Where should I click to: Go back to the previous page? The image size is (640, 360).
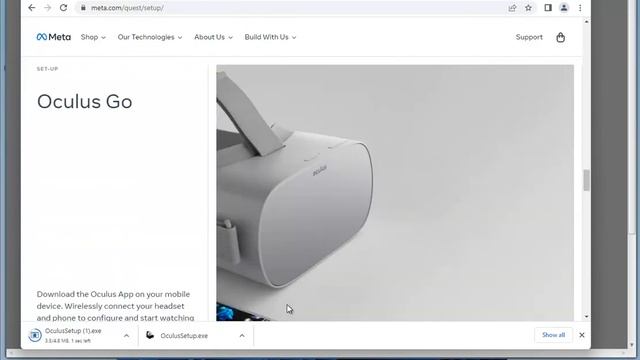click(x=32, y=8)
